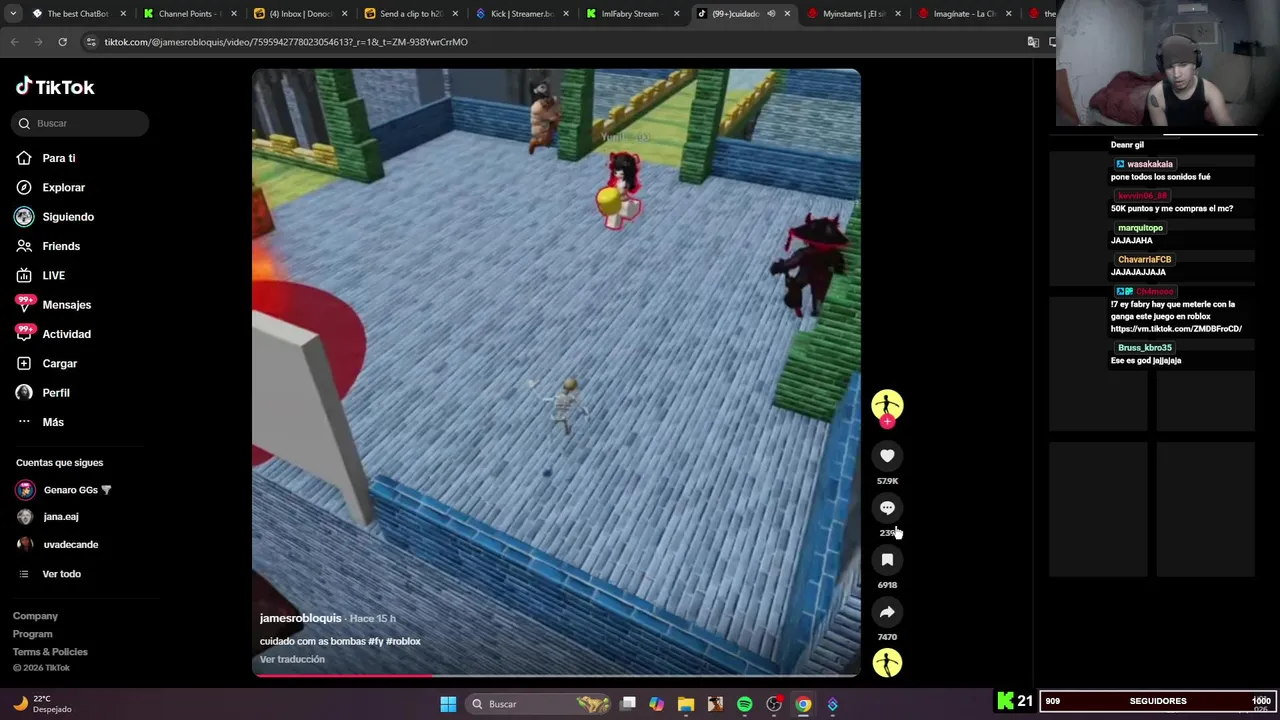The image size is (1280, 720).
Task: Click Bruss_kbro35 username in chat
Action: coord(1145,348)
